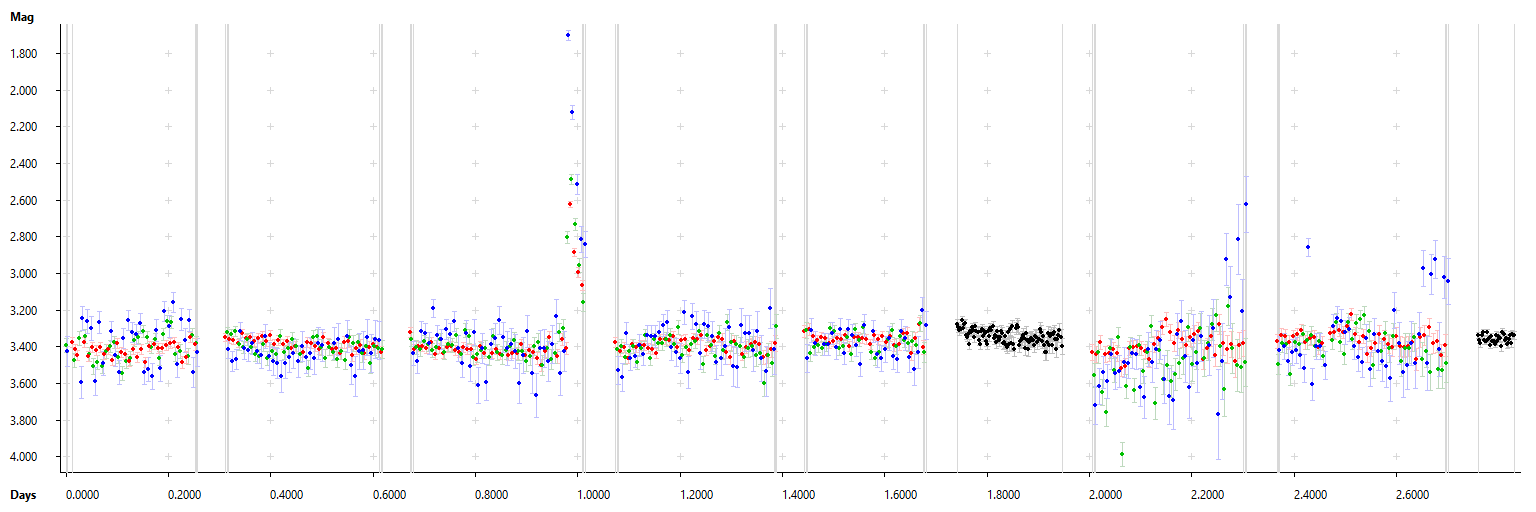Viewport: 1536px width, 512px height.
Task: Select the 3.000 tick on the Mag axis
Action: point(24,274)
